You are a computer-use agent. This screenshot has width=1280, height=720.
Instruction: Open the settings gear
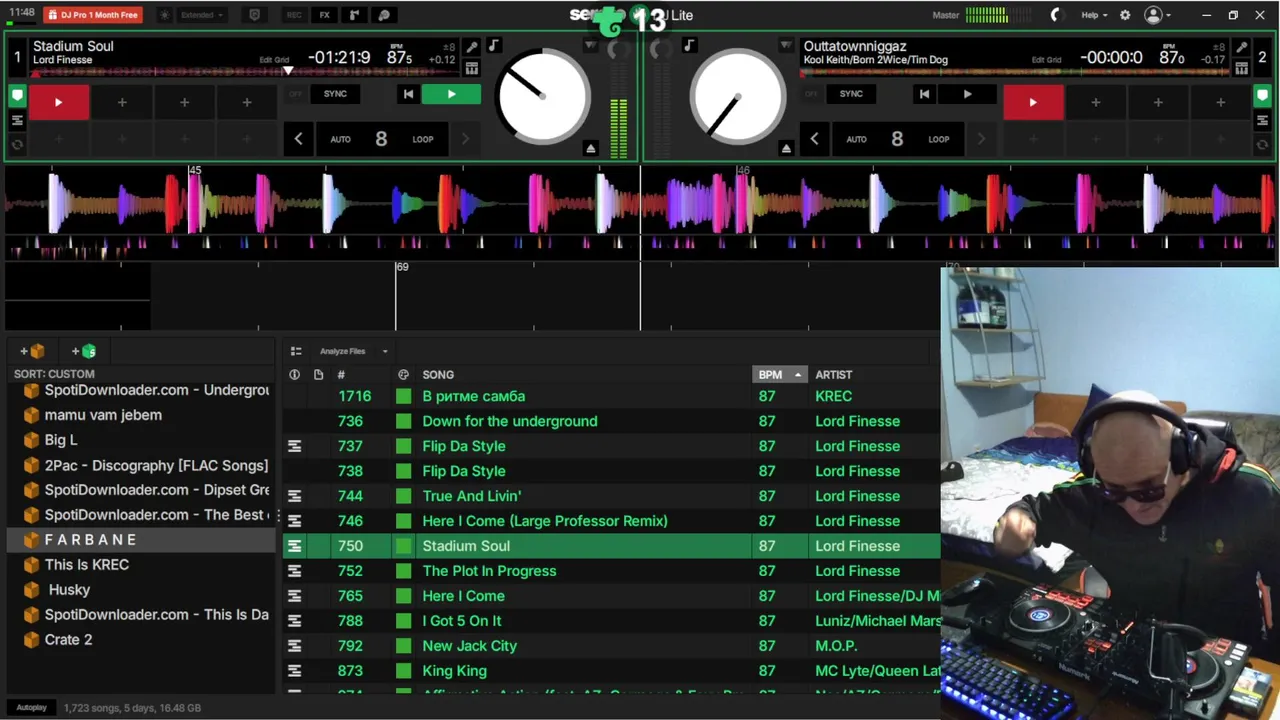click(x=1125, y=15)
